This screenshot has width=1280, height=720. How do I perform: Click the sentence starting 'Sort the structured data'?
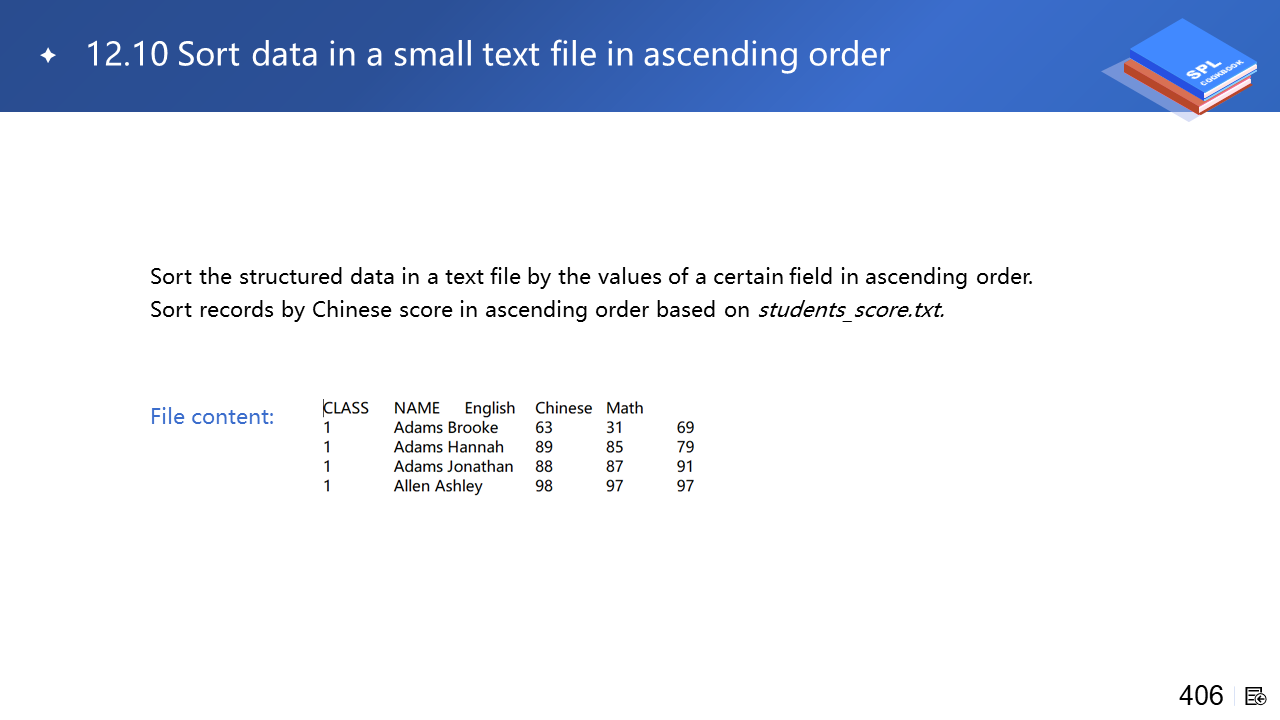point(591,276)
